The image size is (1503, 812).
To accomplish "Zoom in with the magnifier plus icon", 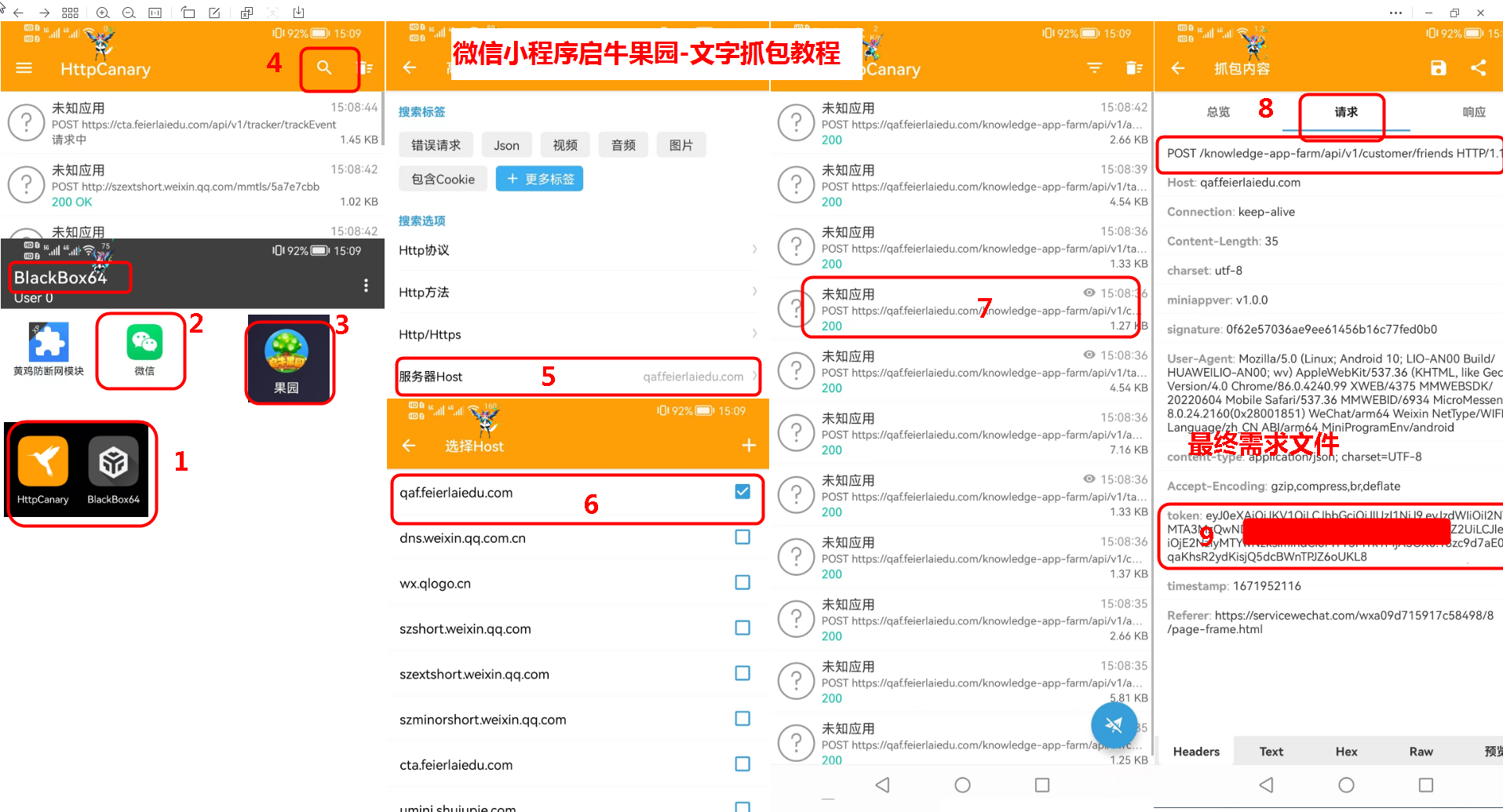I will click(x=103, y=13).
